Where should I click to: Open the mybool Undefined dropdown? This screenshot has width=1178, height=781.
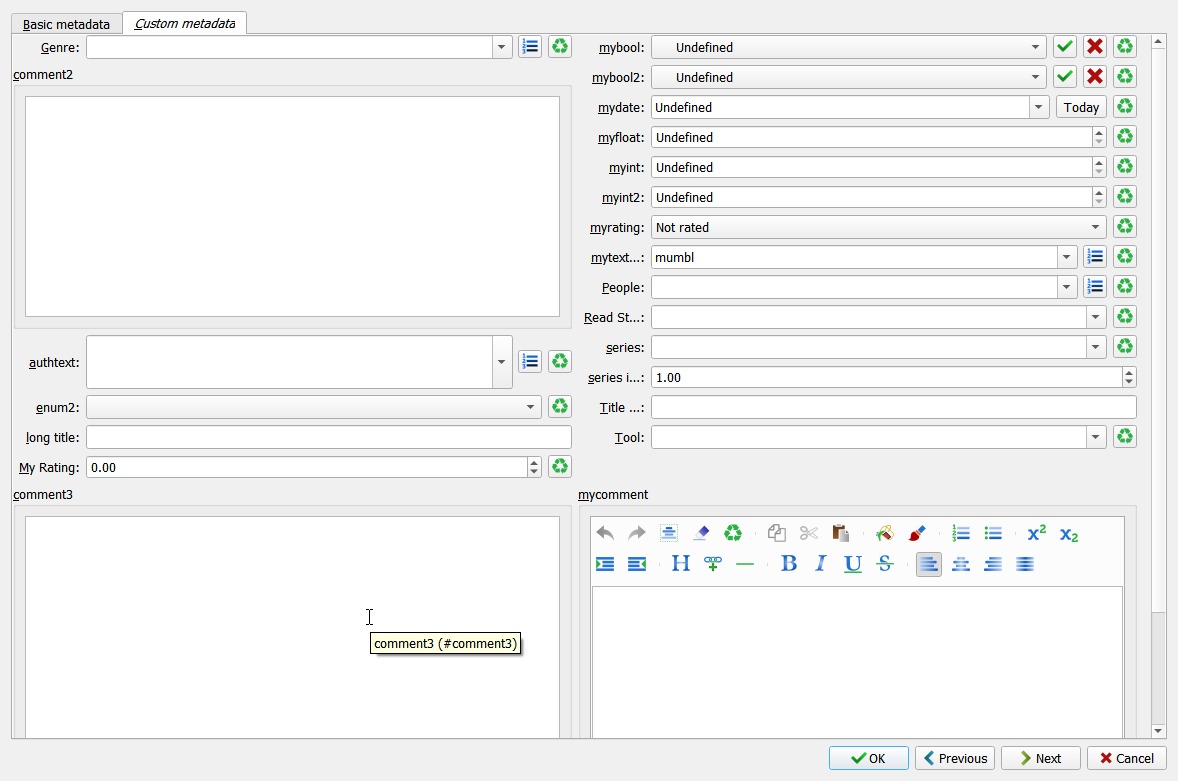point(848,47)
